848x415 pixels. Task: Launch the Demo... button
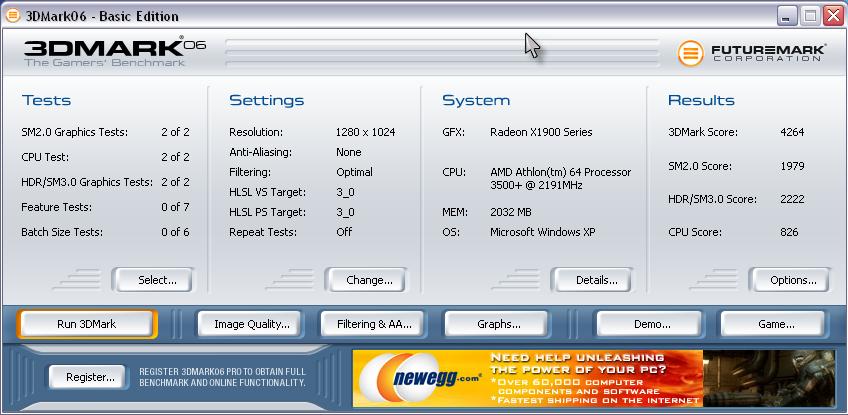(x=652, y=324)
